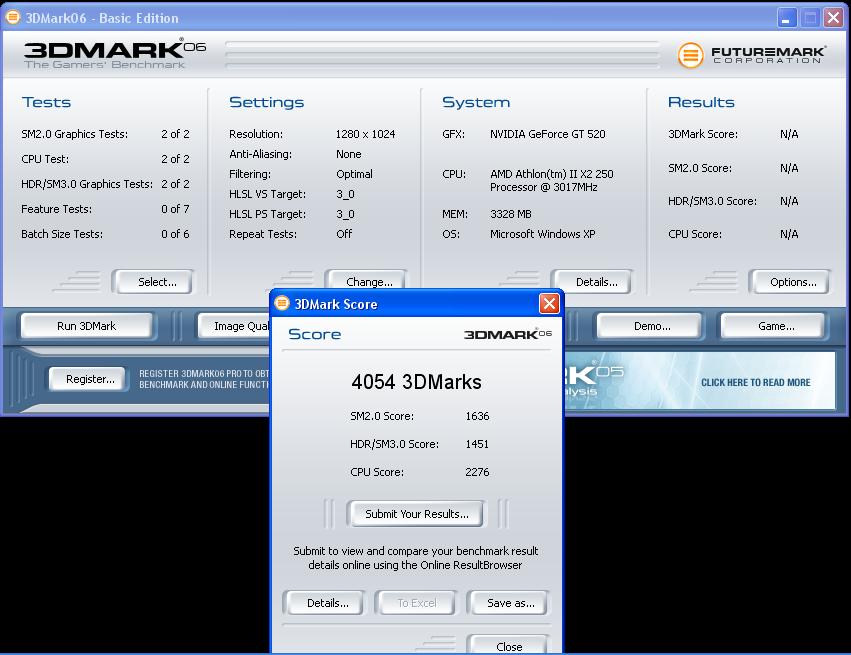Click the Microsoft Windows XP text
This screenshot has width=851, height=655.
542,234
